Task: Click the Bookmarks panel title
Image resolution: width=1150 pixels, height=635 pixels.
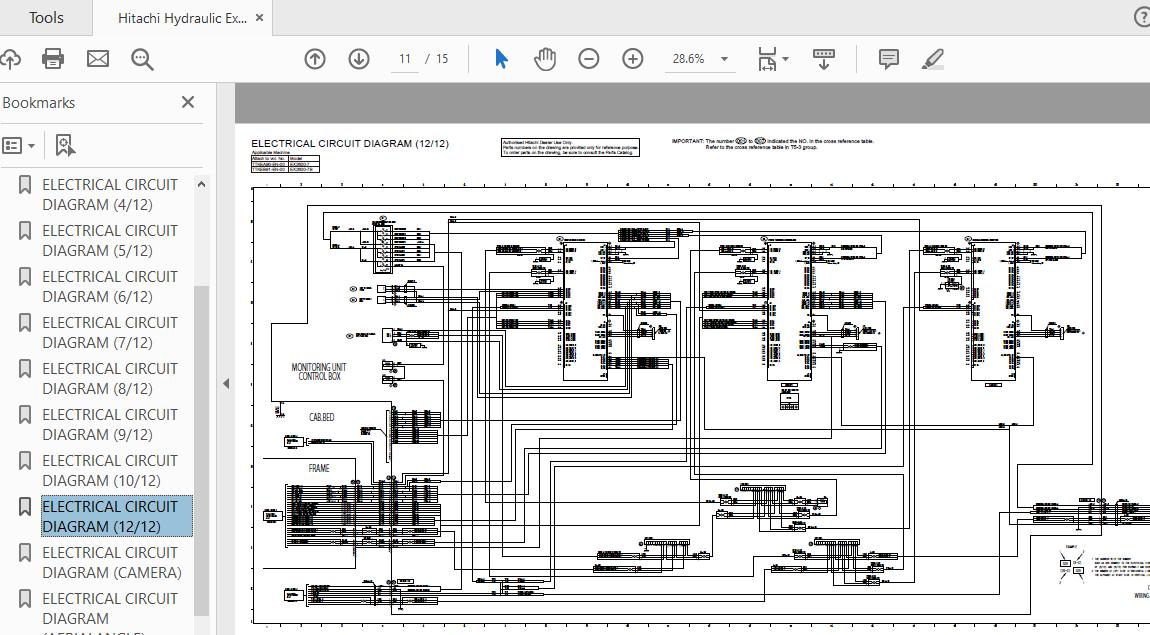Action: [39, 103]
